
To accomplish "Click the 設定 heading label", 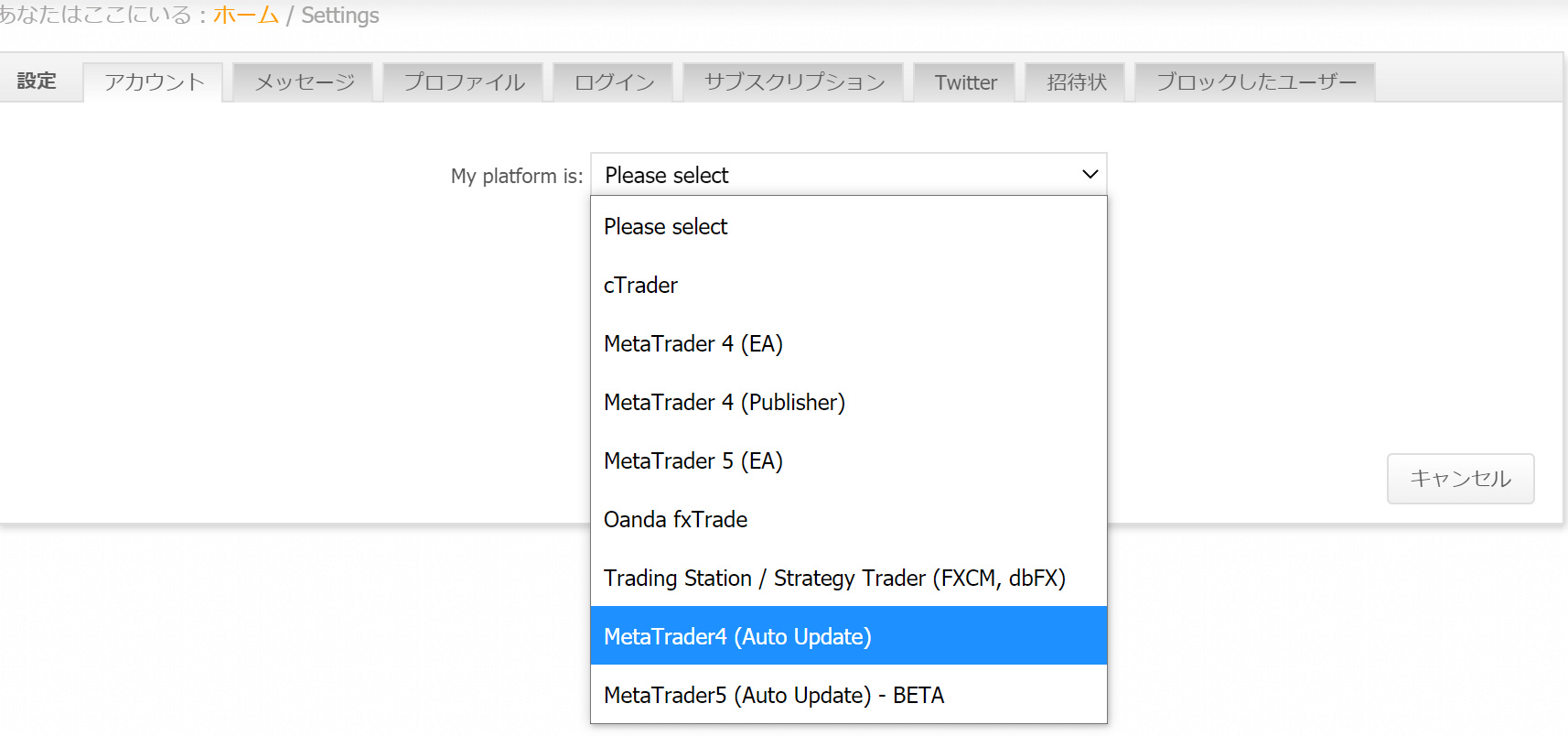I will coord(37,81).
